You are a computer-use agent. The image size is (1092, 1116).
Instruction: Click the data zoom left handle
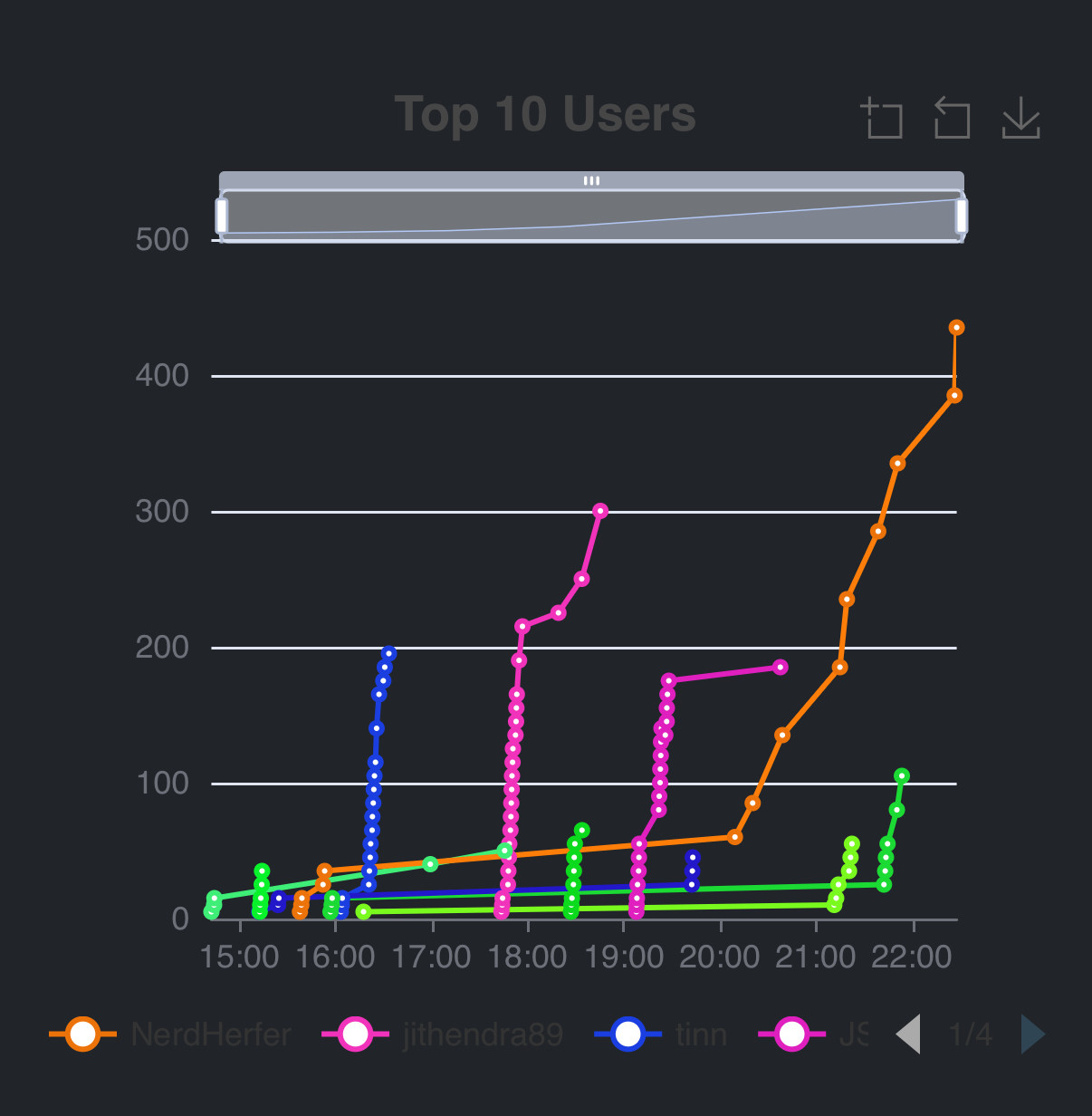tap(222, 216)
